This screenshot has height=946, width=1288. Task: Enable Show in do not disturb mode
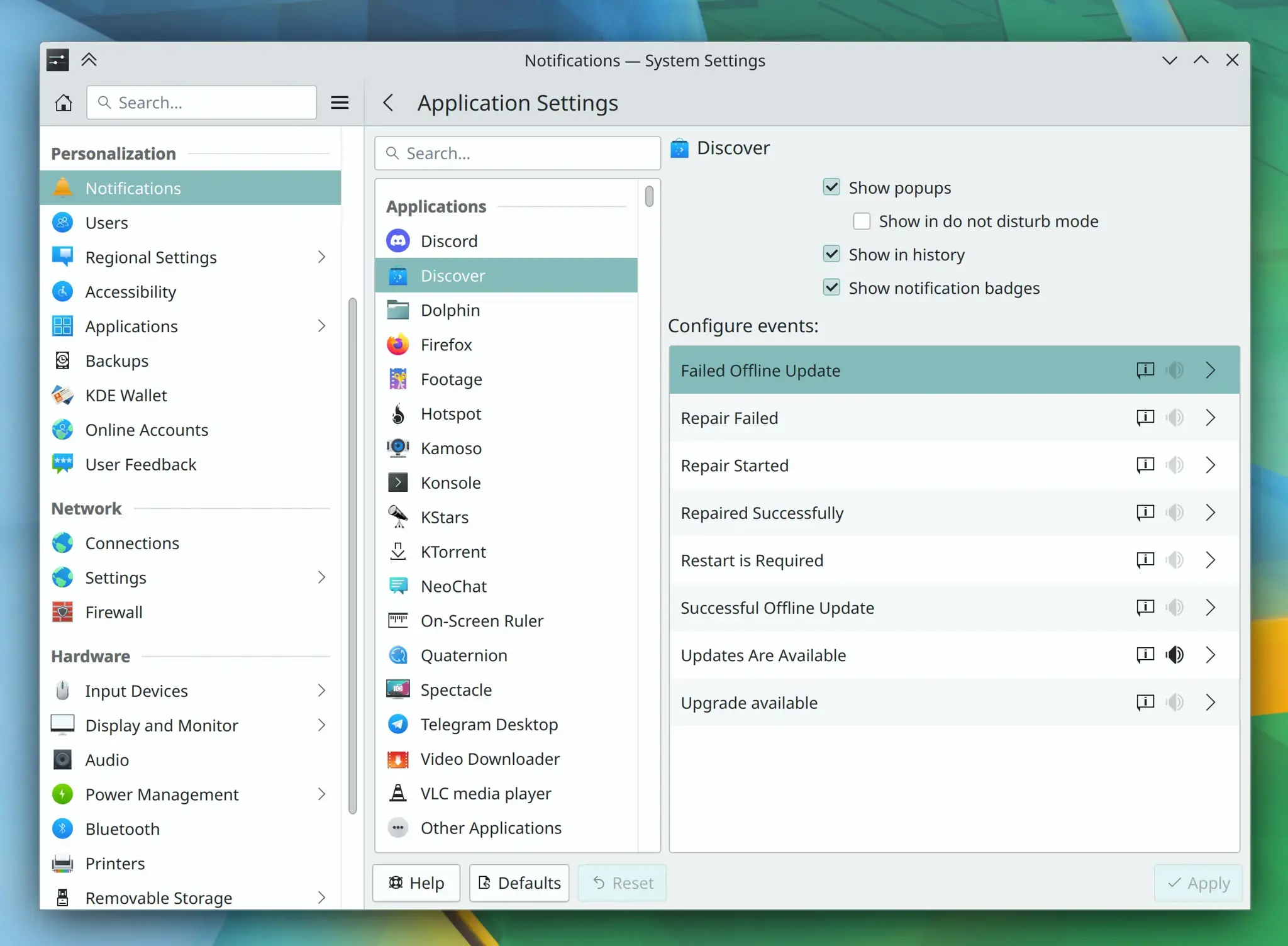pyautogui.click(x=862, y=221)
